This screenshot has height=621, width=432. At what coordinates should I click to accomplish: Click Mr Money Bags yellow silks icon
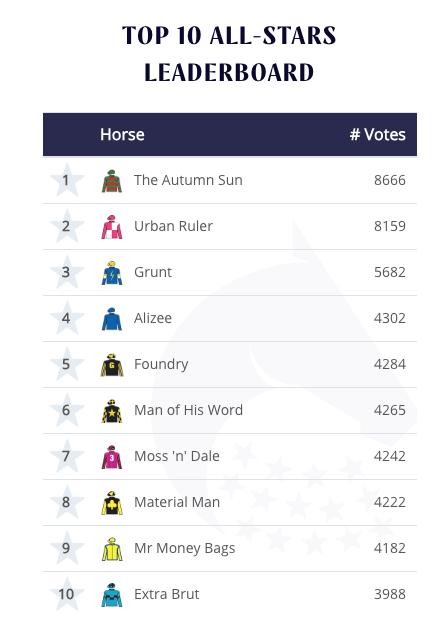(112, 549)
